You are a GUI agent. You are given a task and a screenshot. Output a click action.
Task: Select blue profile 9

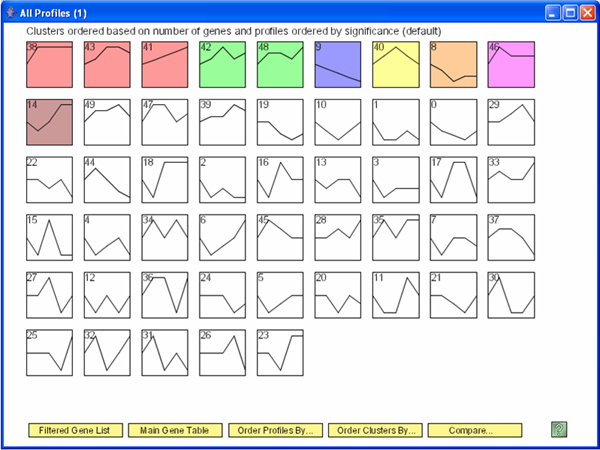coord(337,64)
